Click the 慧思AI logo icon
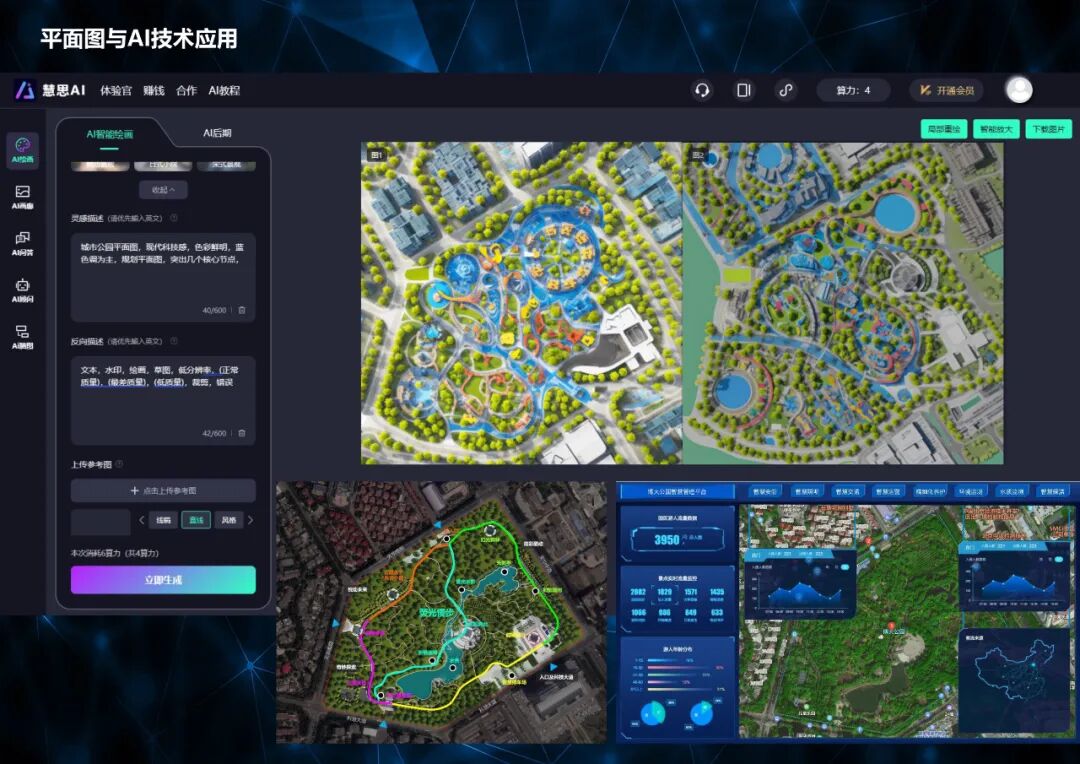Image resolution: width=1080 pixels, height=764 pixels. pos(25,90)
